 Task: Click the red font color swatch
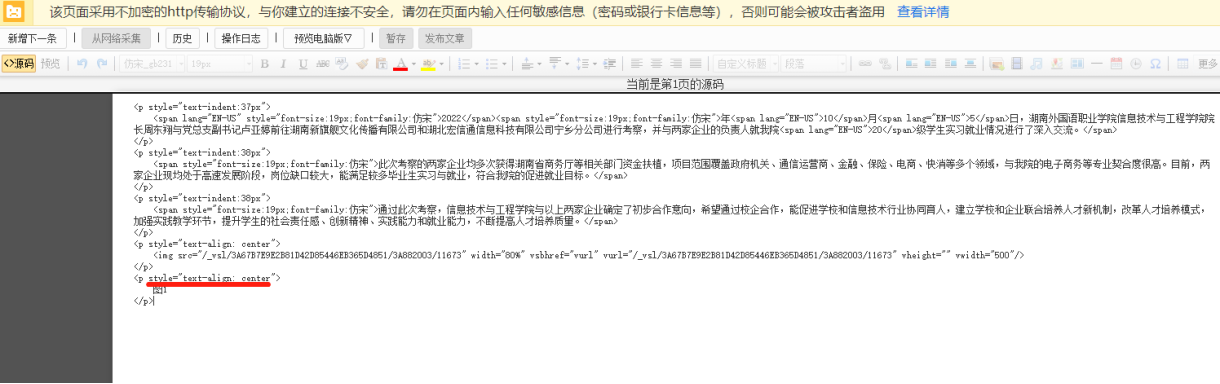(x=400, y=64)
